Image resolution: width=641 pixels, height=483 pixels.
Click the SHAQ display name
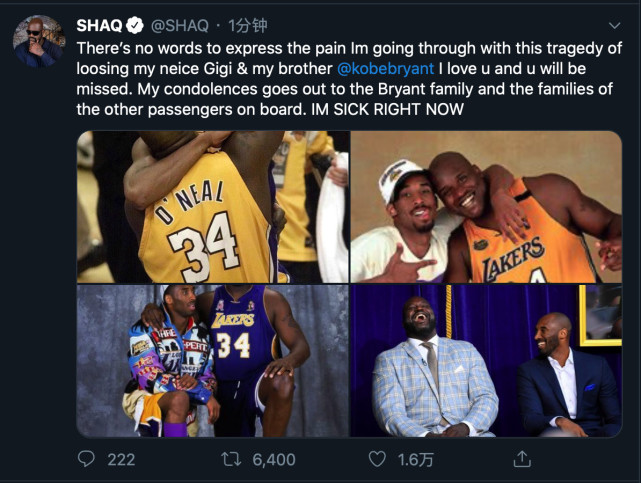(x=100, y=25)
